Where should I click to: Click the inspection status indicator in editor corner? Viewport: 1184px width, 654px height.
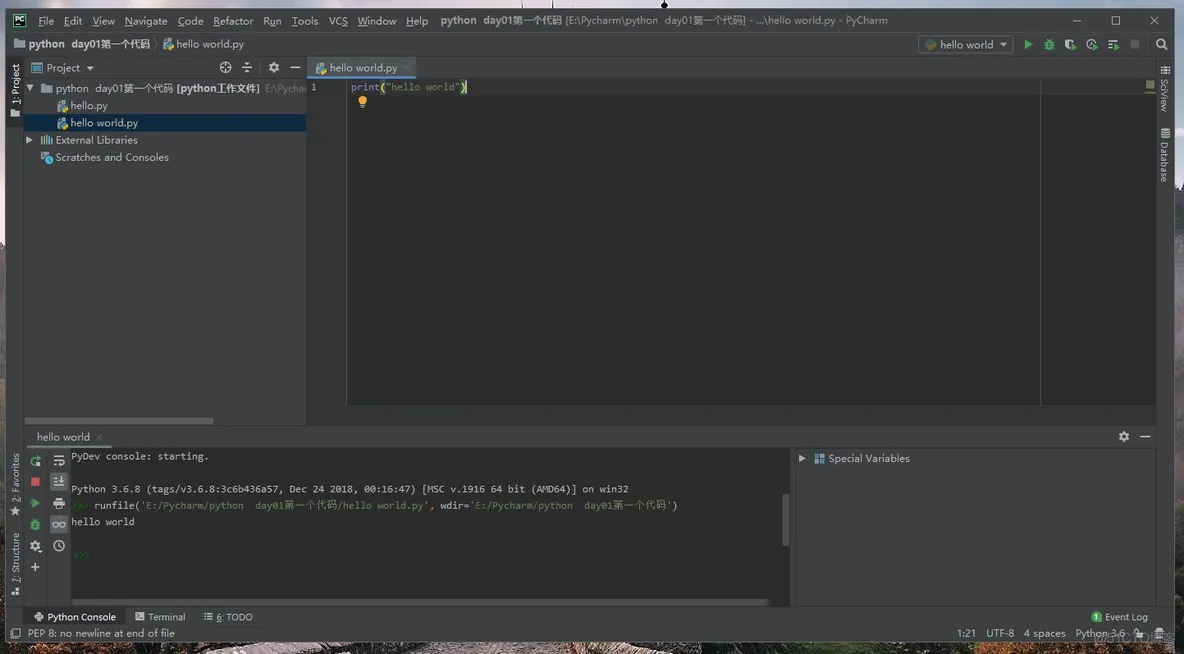click(1149, 85)
